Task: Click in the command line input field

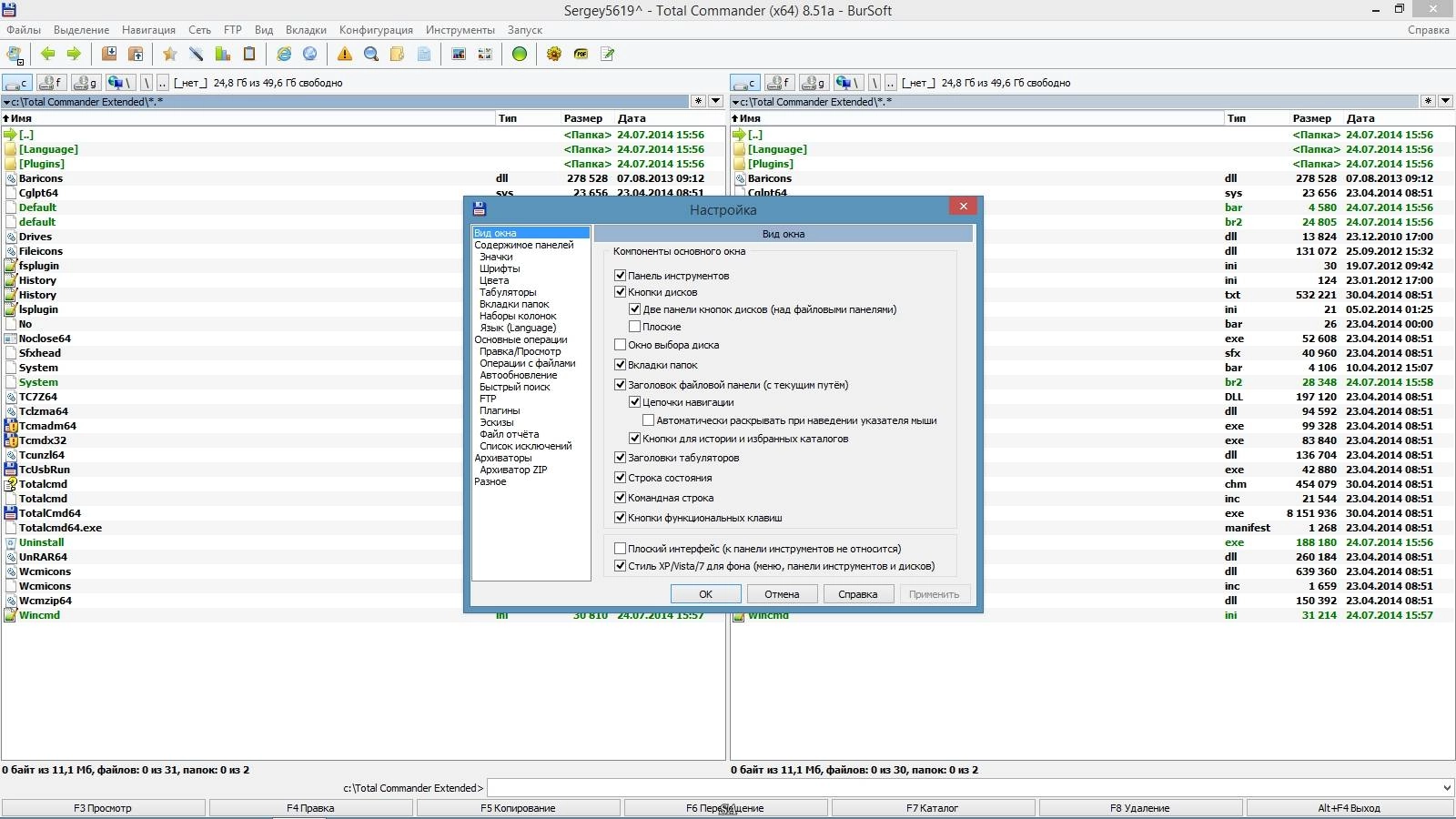Action: [x=964, y=788]
